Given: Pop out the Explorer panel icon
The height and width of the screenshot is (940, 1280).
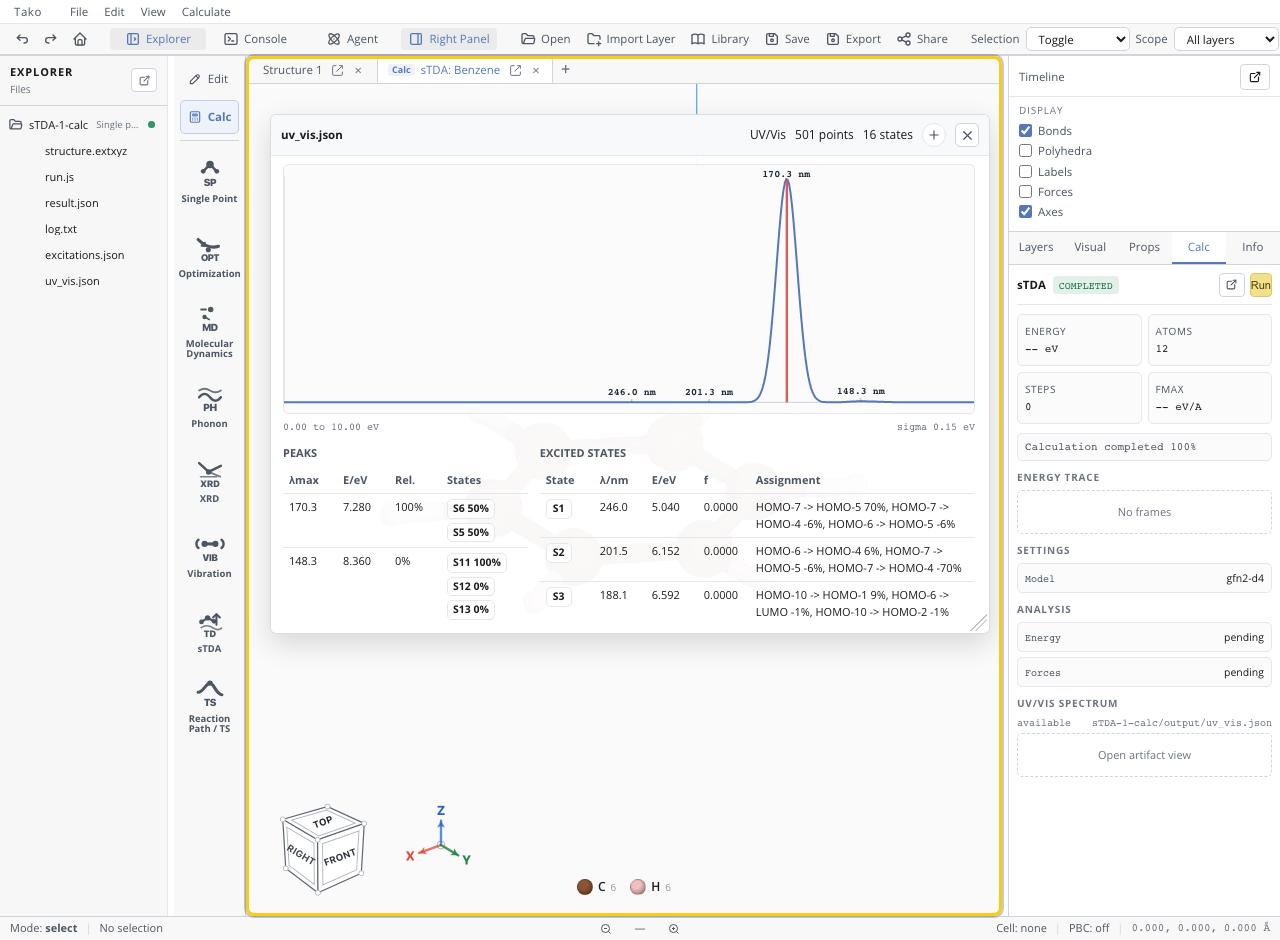Looking at the screenshot, I should pos(144,80).
